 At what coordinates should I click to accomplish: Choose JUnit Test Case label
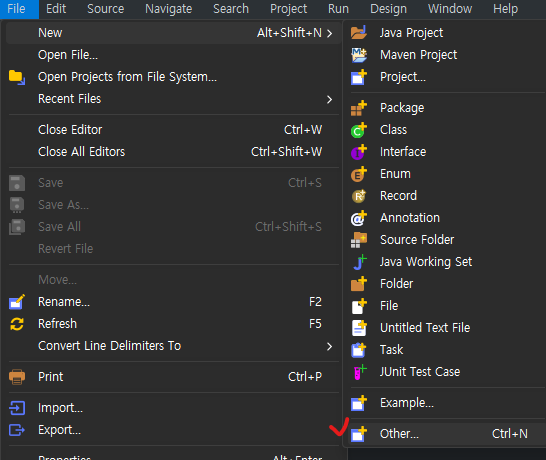(420, 372)
